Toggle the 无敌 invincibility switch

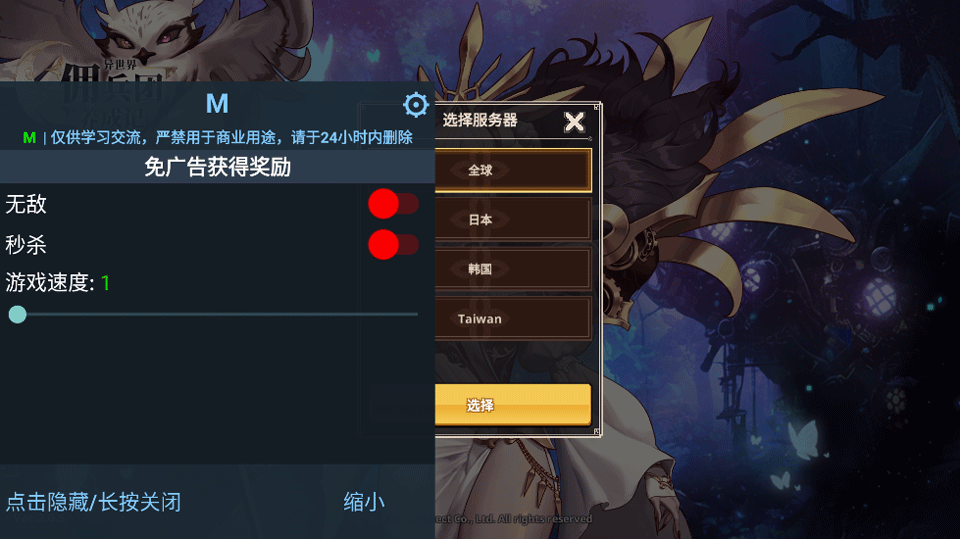click(x=393, y=204)
